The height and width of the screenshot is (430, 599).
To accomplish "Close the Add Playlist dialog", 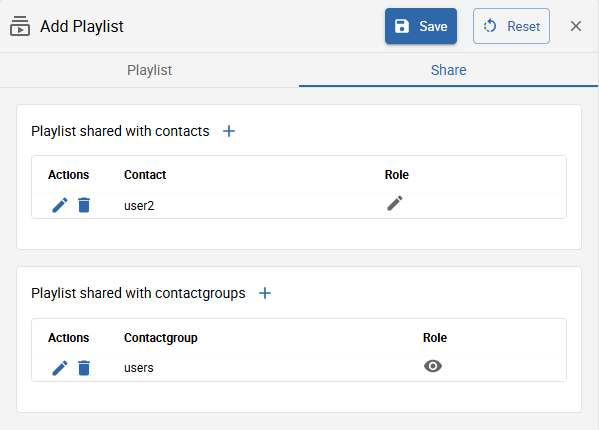I will coord(576,26).
